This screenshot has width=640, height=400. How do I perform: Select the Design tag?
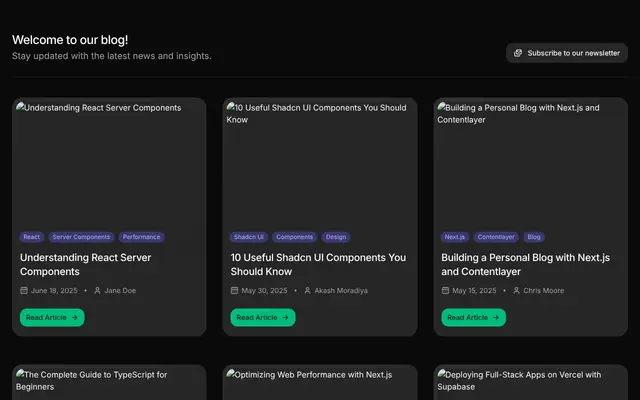coord(336,237)
